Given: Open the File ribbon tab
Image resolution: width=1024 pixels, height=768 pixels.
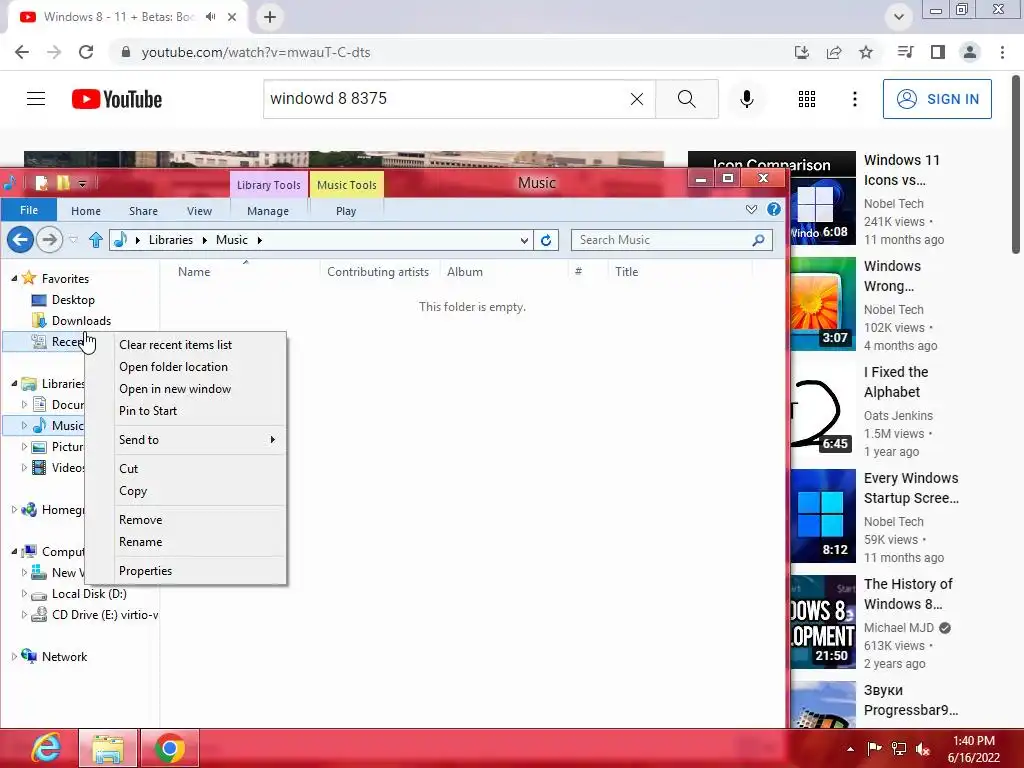Looking at the screenshot, I should 29,210.
